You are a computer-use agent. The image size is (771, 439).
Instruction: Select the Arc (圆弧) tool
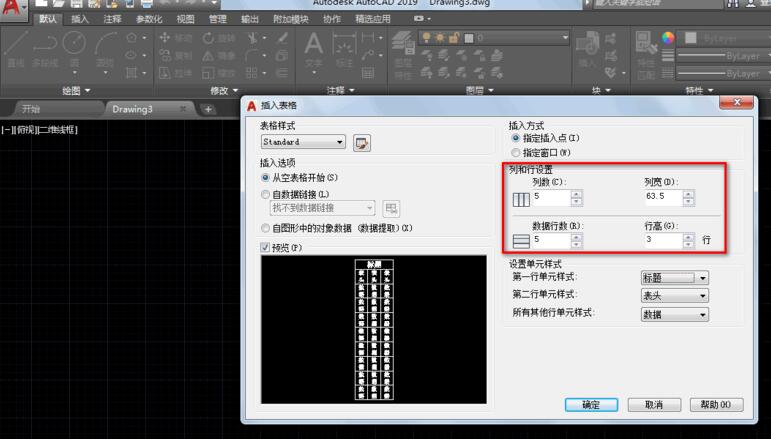coord(105,49)
